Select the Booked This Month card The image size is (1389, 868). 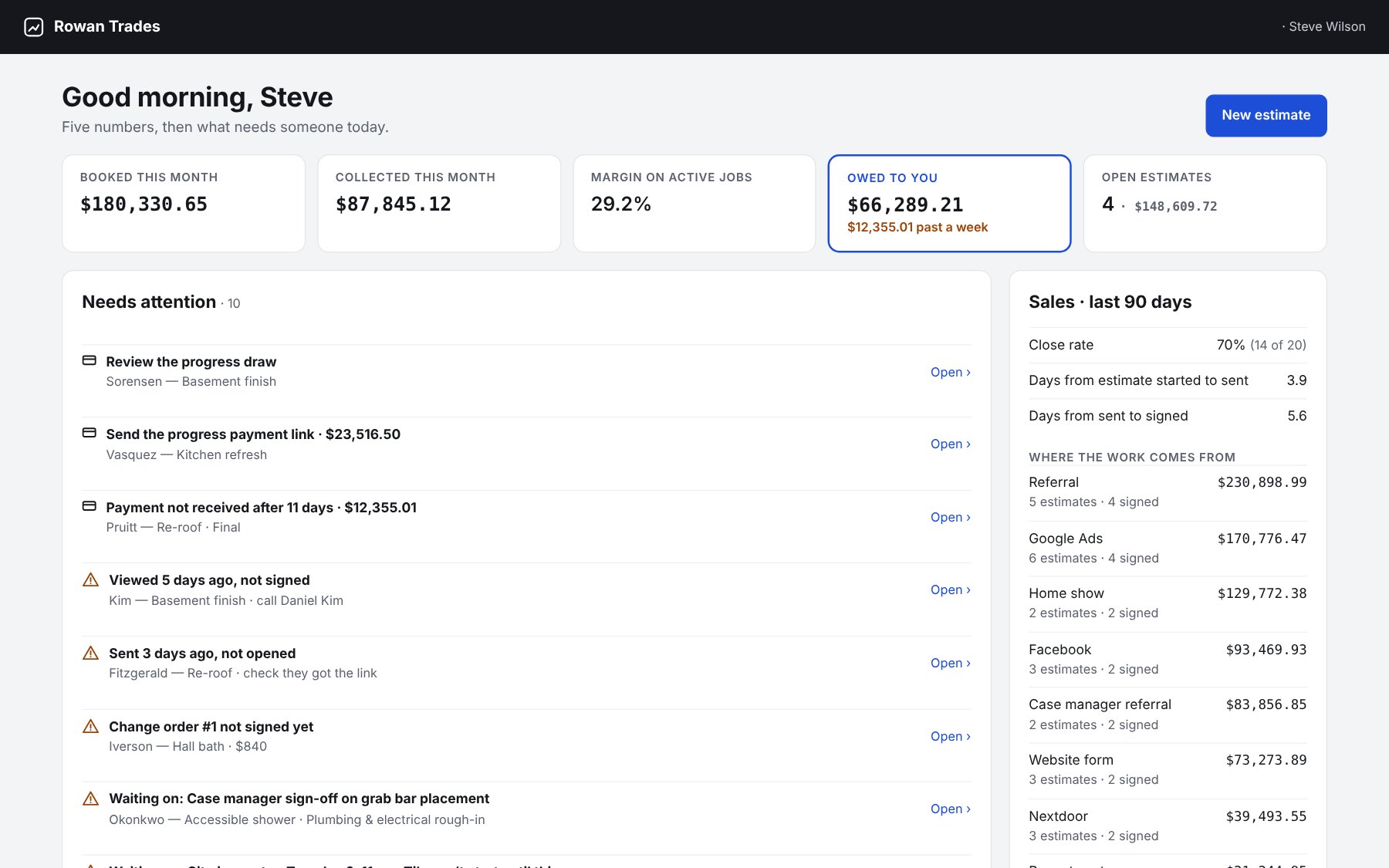184,204
